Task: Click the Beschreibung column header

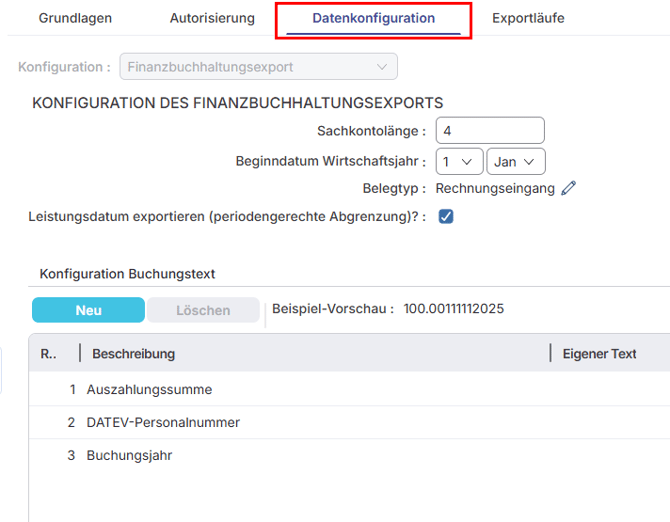Action: click(133, 353)
